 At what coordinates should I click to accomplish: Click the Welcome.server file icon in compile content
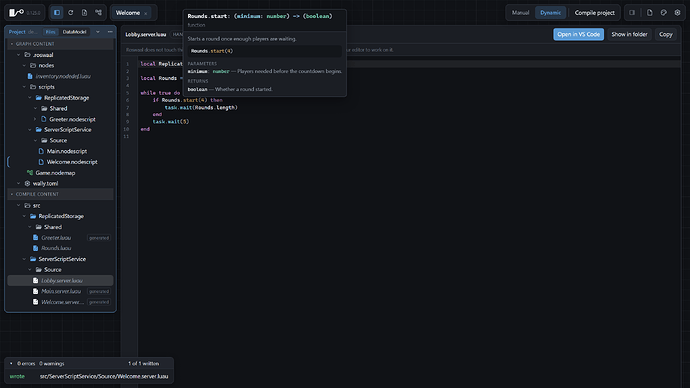click(36, 302)
